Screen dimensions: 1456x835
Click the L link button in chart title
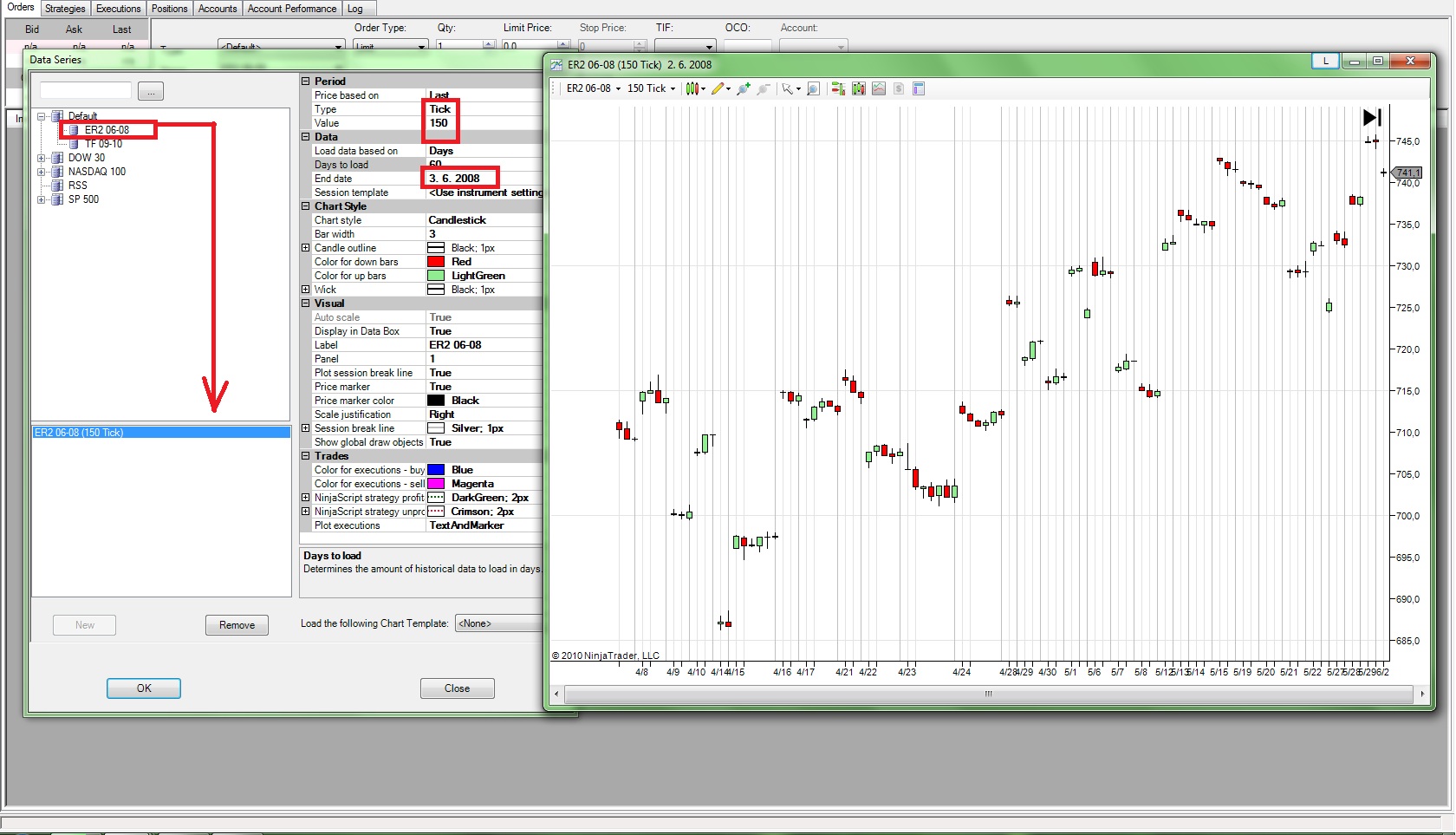click(x=1325, y=61)
